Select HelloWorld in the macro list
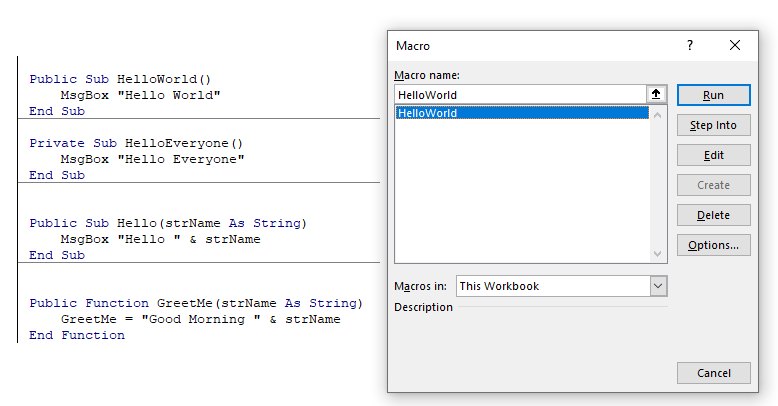 tap(428, 113)
